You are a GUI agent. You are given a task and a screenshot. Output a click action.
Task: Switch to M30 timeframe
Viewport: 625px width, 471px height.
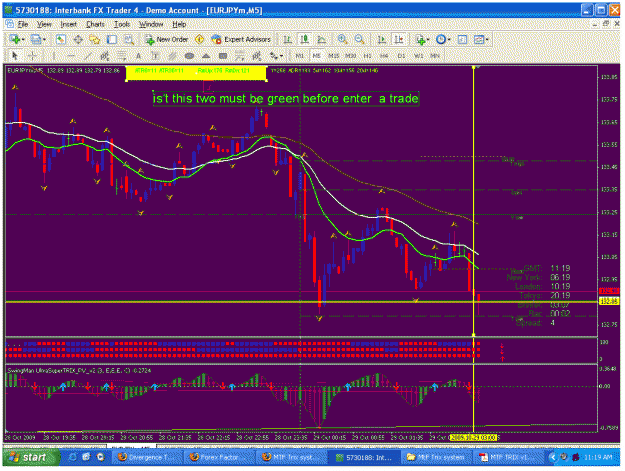pos(350,56)
